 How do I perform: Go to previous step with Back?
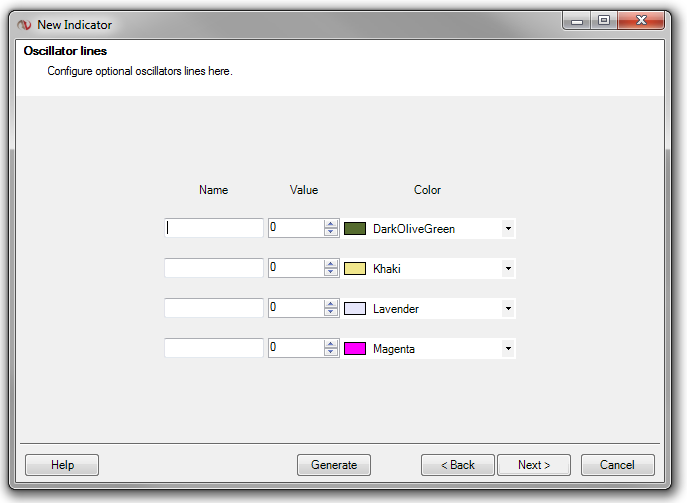[x=458, y=465]
